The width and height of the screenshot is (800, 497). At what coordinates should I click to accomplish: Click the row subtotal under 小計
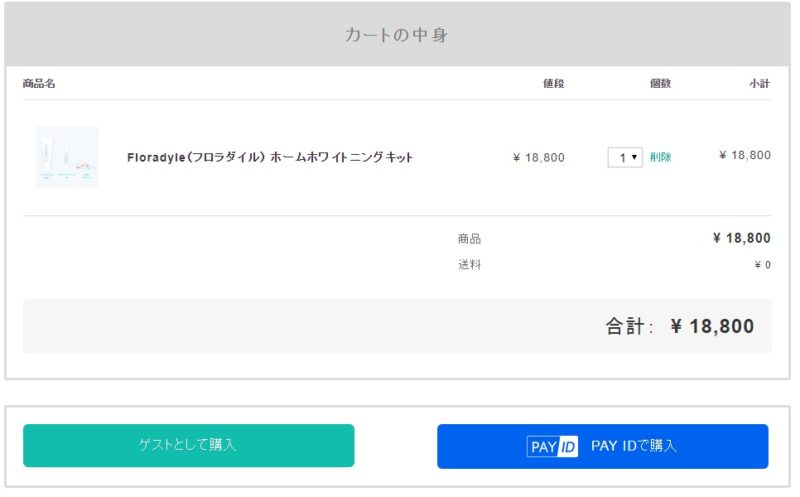click(745, 155)
